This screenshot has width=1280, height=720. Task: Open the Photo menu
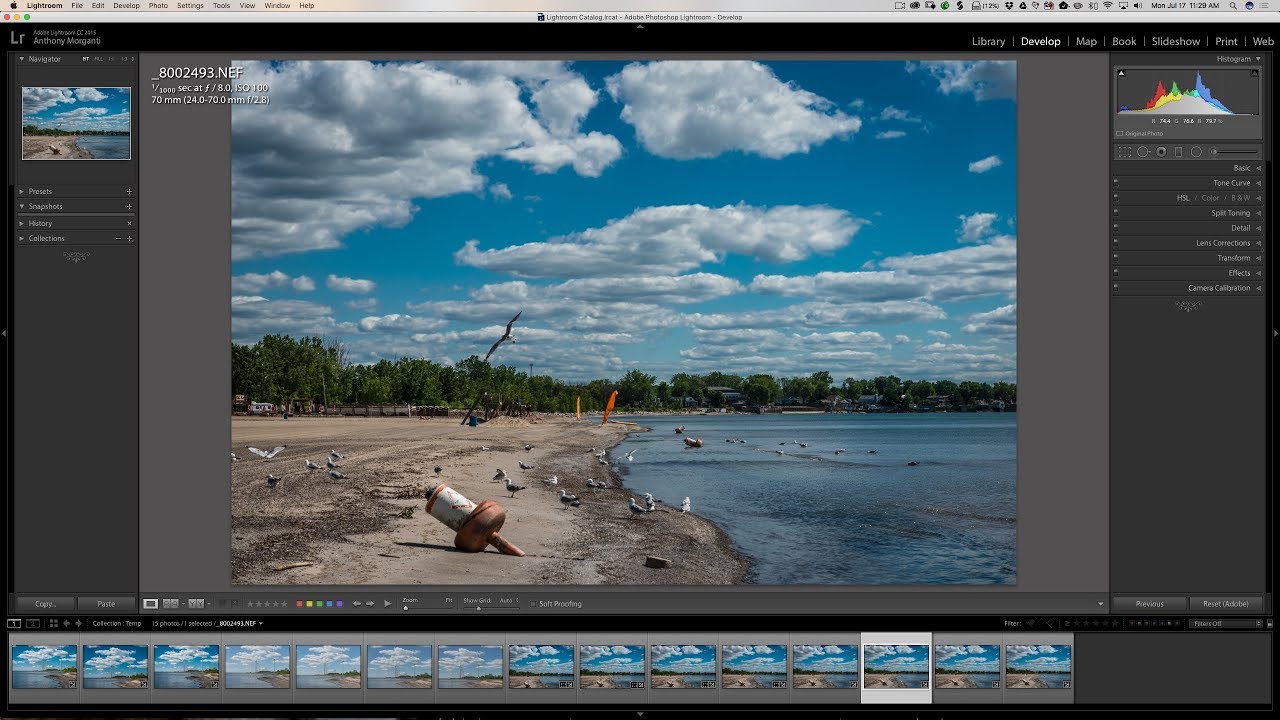(x=158, y=6)
